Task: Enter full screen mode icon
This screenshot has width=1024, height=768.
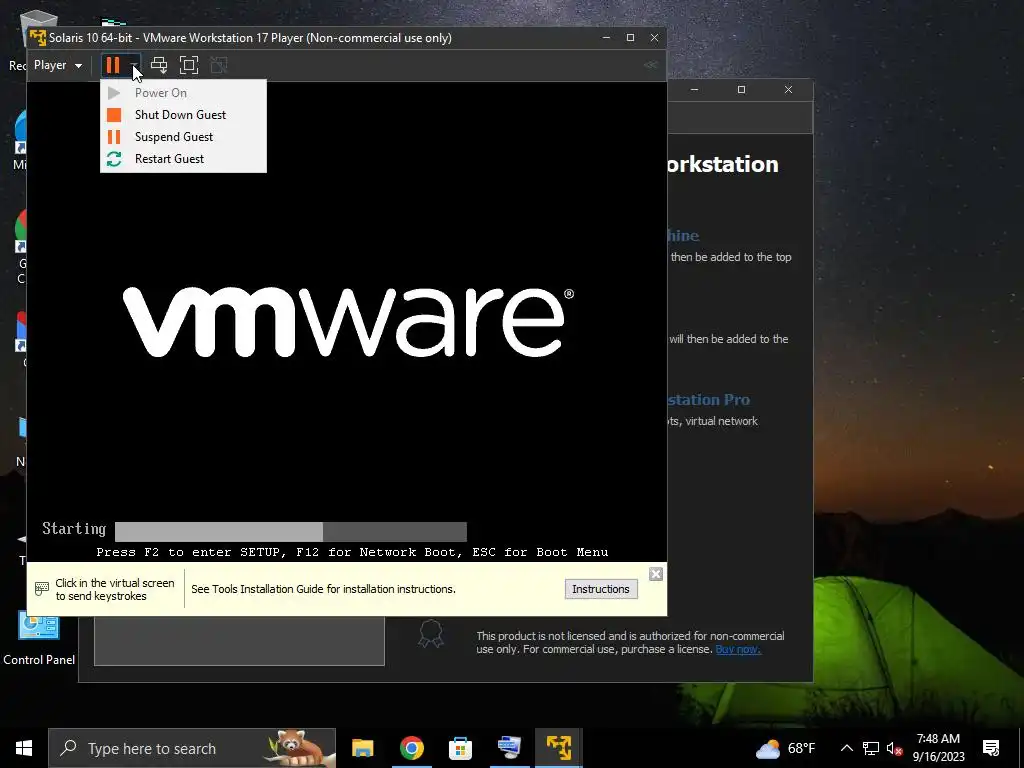Action: [x=189, y=65]
